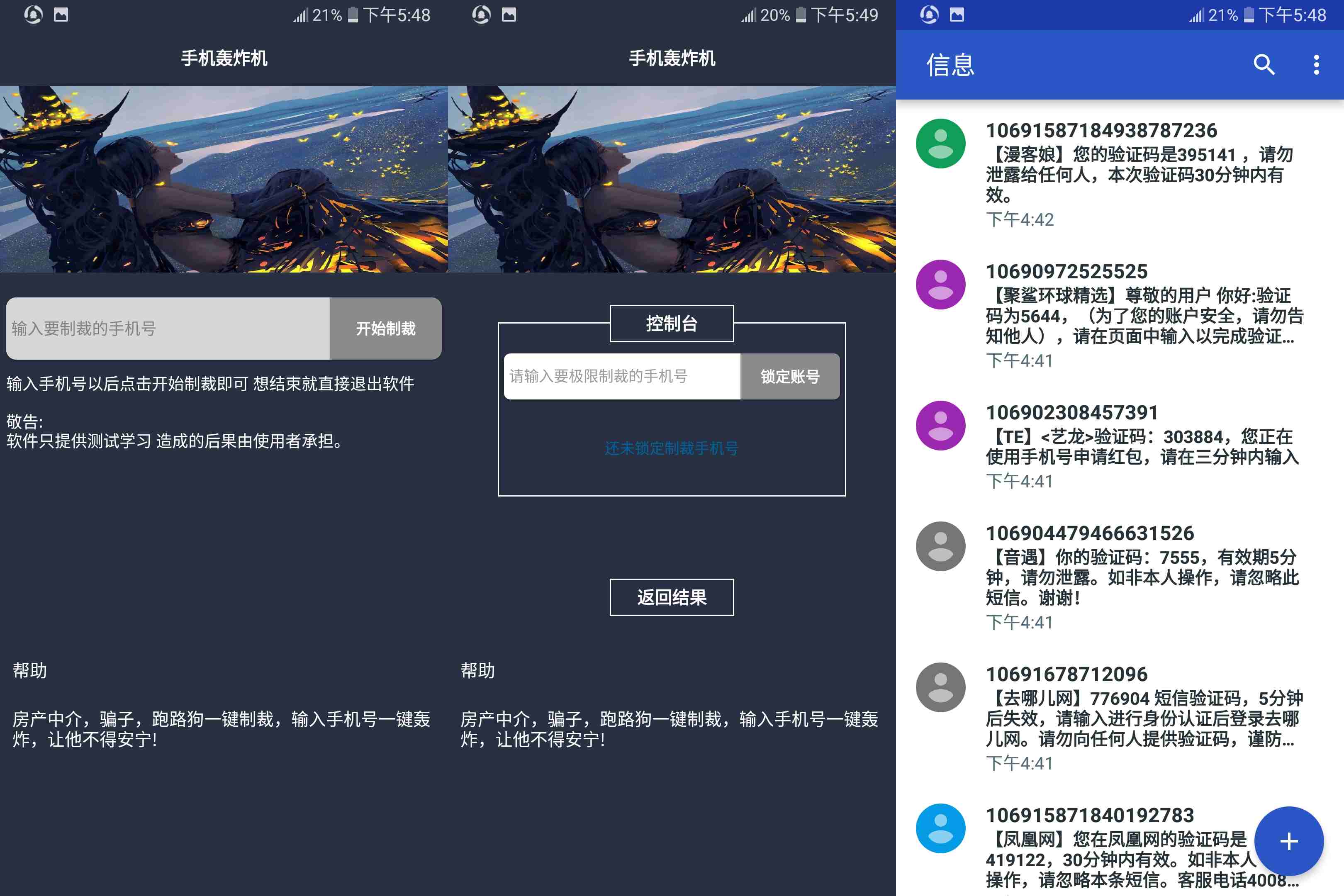Tap the 帮助 heading on the left screen

(x=30, y=670)
